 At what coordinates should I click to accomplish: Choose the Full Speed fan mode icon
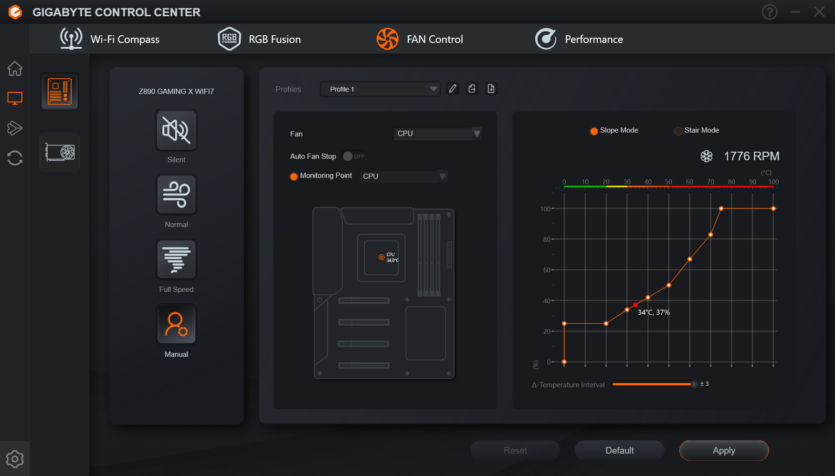coord(176,260)
